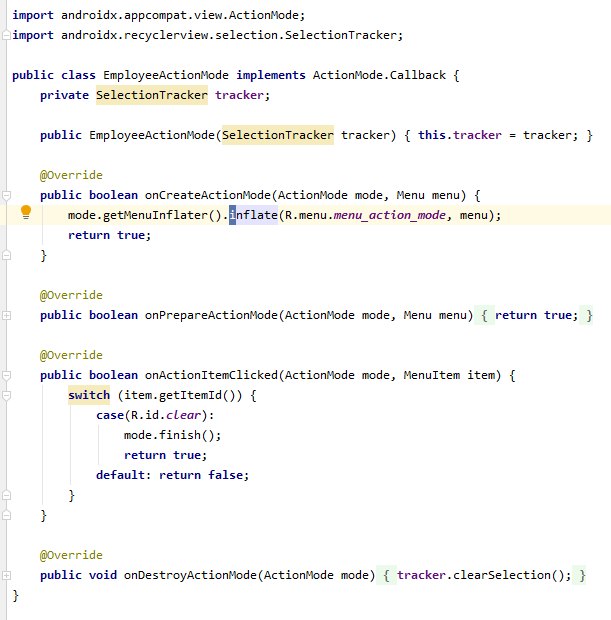
Task: Click @Override above onPrepareActionMode
Action: pyautogui.click(x=71, y=295)
